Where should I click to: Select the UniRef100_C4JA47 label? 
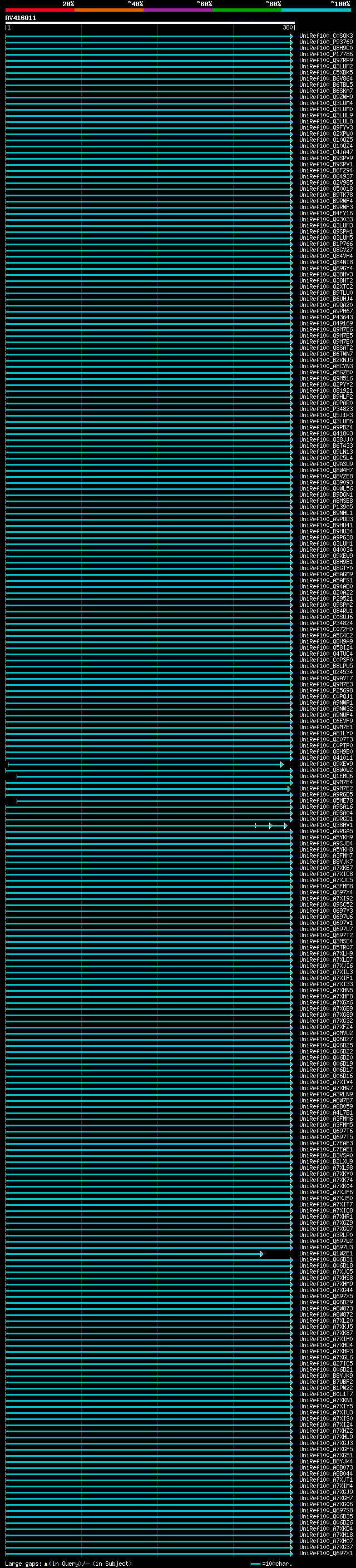[325, 152]
